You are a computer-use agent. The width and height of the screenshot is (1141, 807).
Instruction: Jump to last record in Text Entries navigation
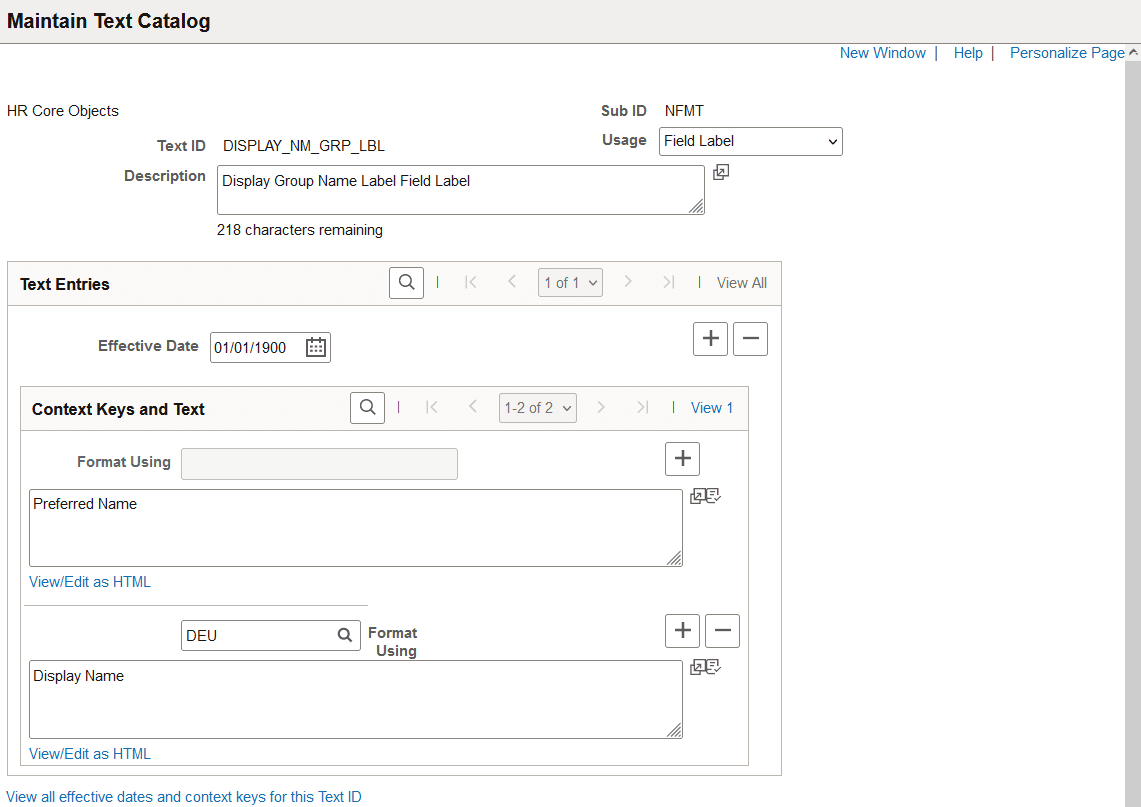tap(668, 282)
